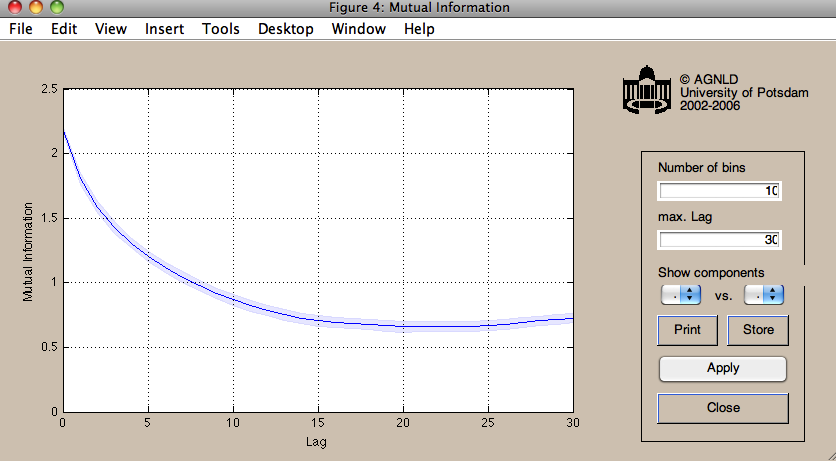Open the Help menu

(419, 29)
